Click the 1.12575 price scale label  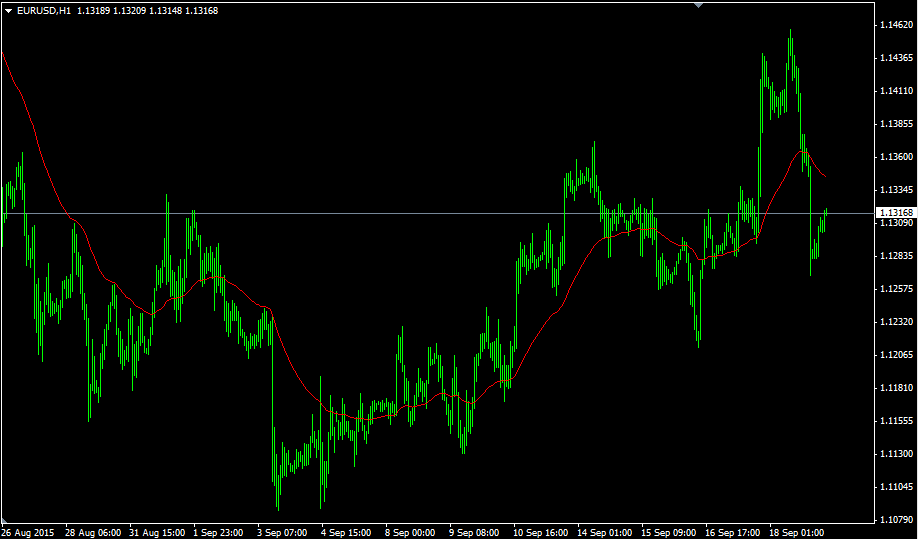[x=896, y=289]
